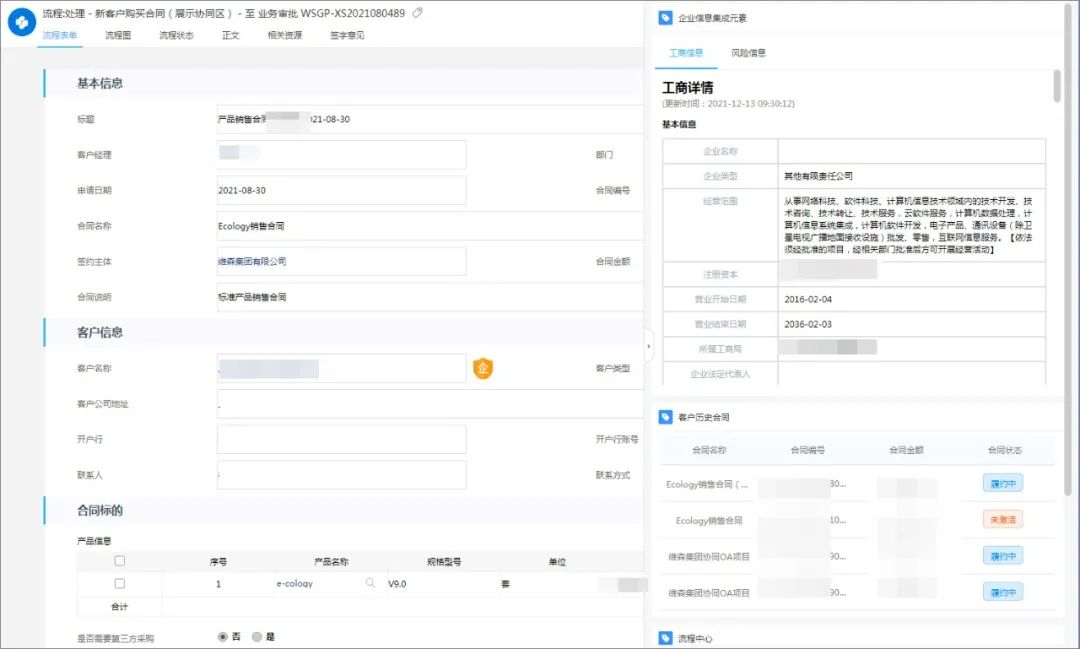The image size is (1080, 649).
Task: Open the e-cology product name link
Action: [x=295, y=584]
